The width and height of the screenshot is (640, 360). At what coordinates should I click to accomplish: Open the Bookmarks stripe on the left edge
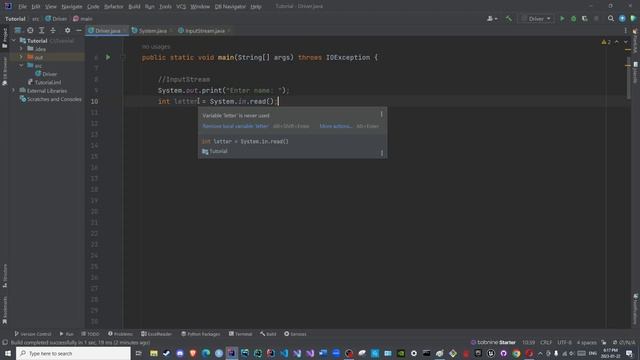coord(5,311)
